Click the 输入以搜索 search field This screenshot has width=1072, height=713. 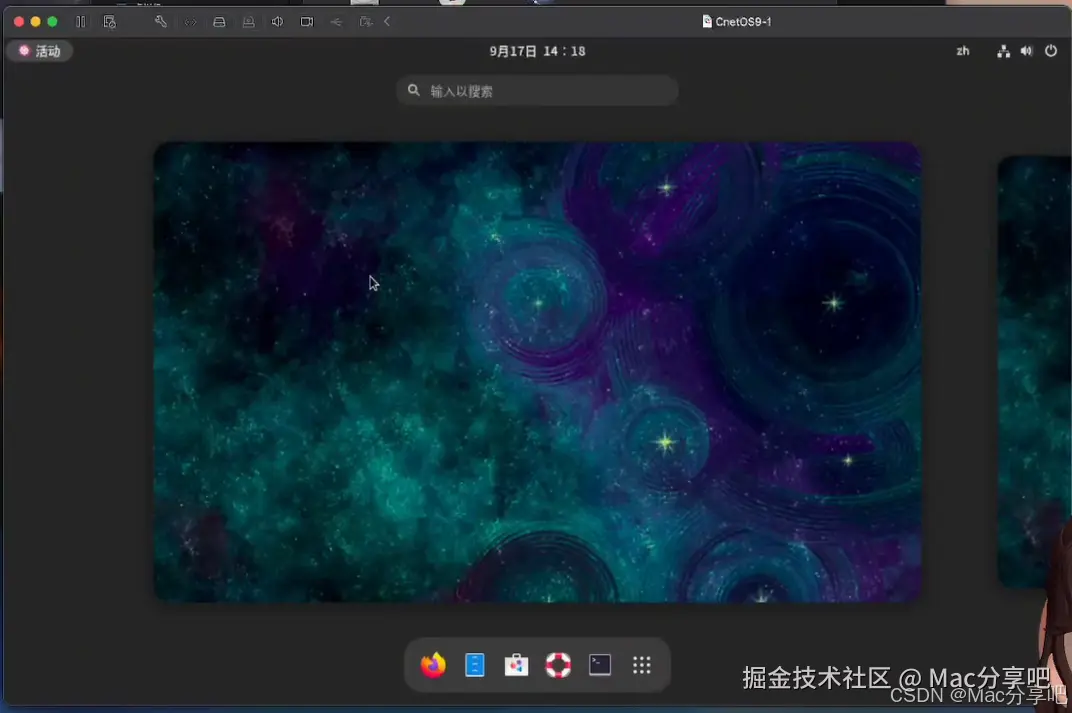[x=537, y=90]
